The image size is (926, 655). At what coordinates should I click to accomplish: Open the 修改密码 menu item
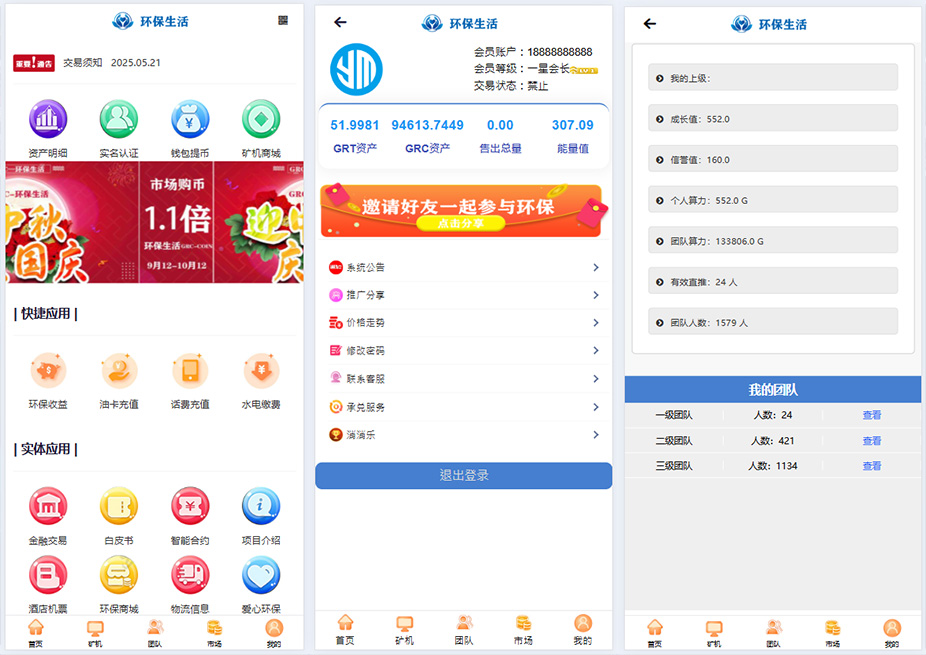[365, 351]
